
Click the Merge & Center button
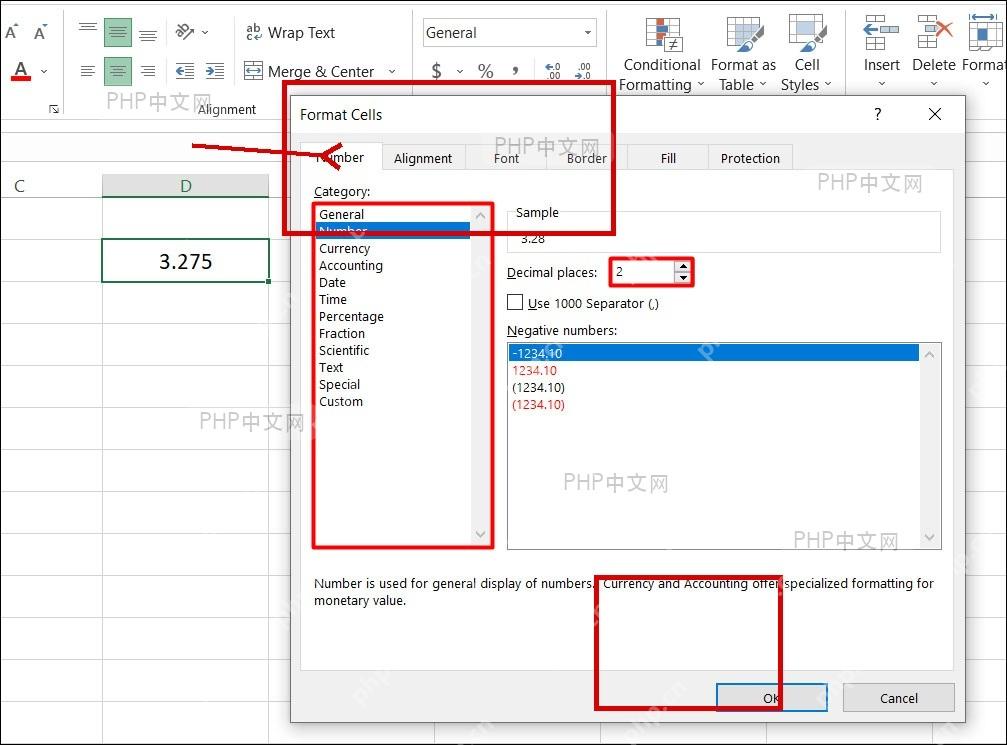[310, 71]
